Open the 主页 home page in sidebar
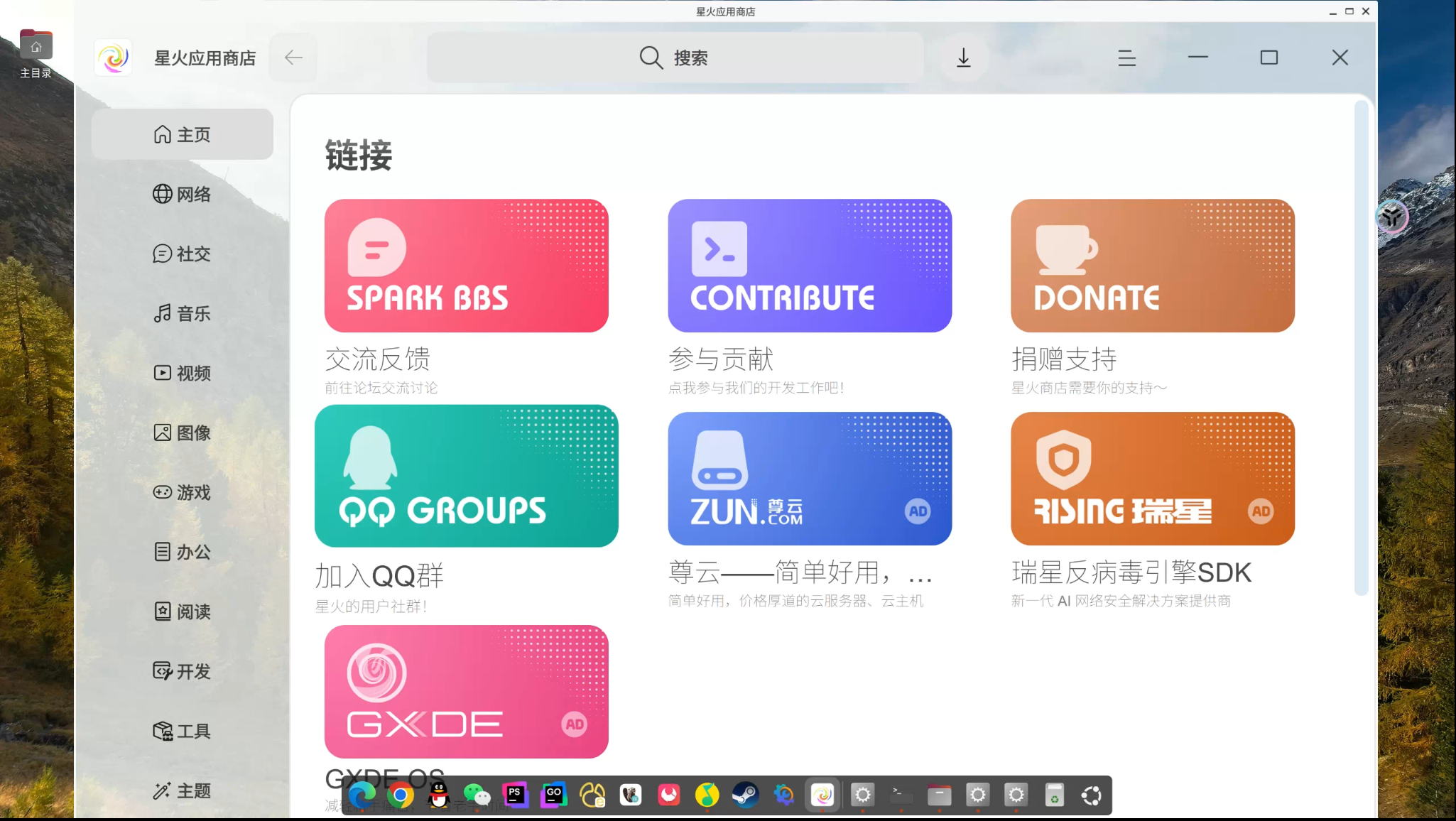Screen dimensions: 1456x821 (182, 134)
